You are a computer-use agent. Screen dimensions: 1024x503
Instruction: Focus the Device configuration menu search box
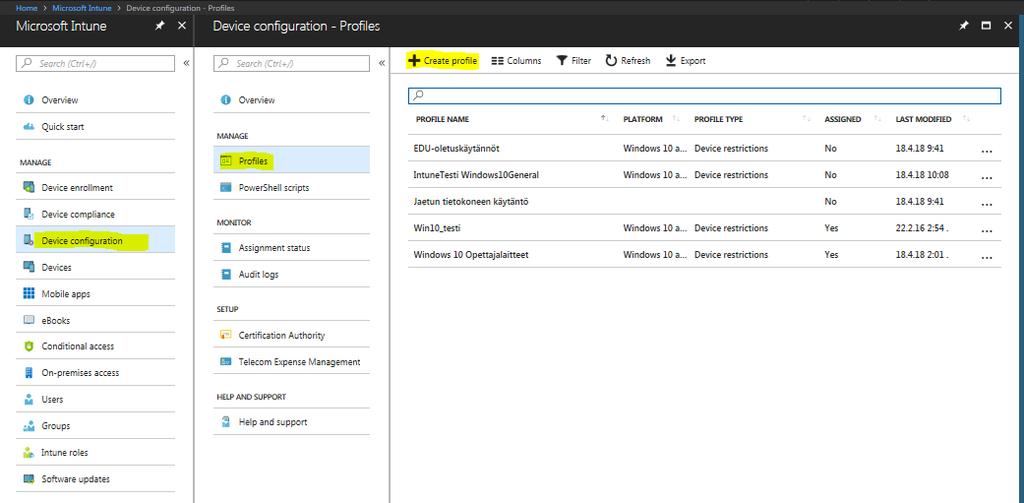coord(291,63)
